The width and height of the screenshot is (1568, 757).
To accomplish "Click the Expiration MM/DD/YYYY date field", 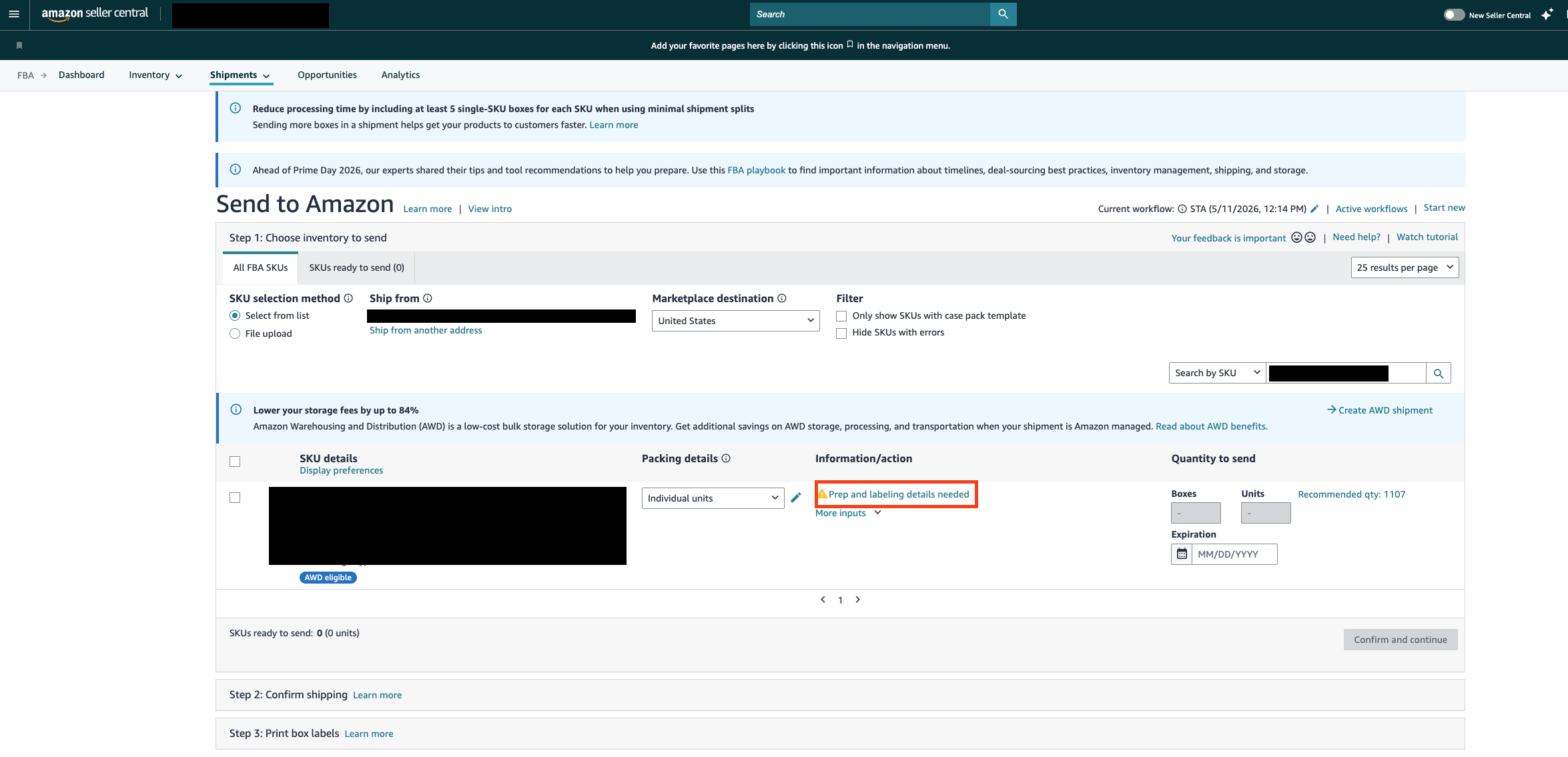I will tap(1234, 554).
